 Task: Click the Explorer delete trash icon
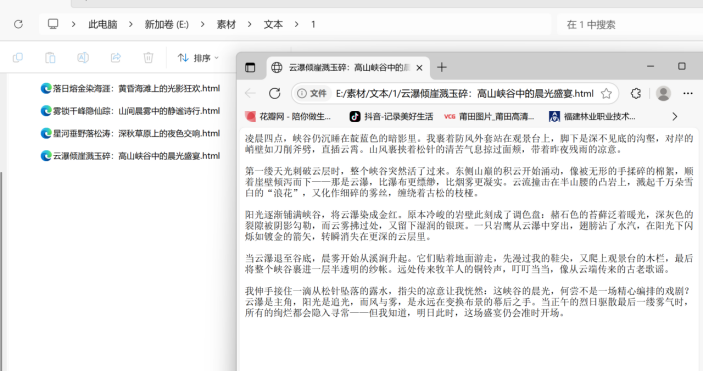click(148, 57)
